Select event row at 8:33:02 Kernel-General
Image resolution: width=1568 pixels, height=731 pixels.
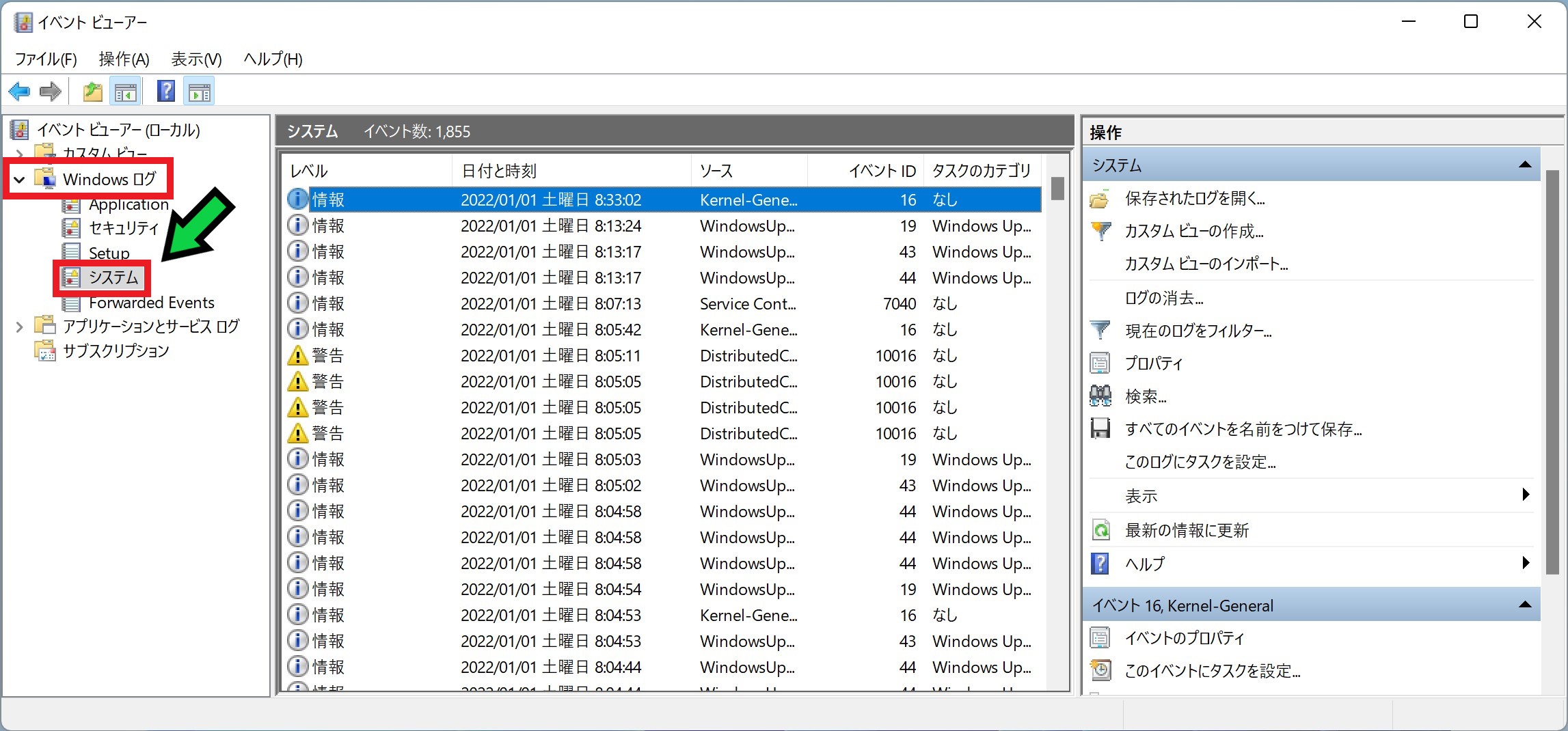pos(663,200)
